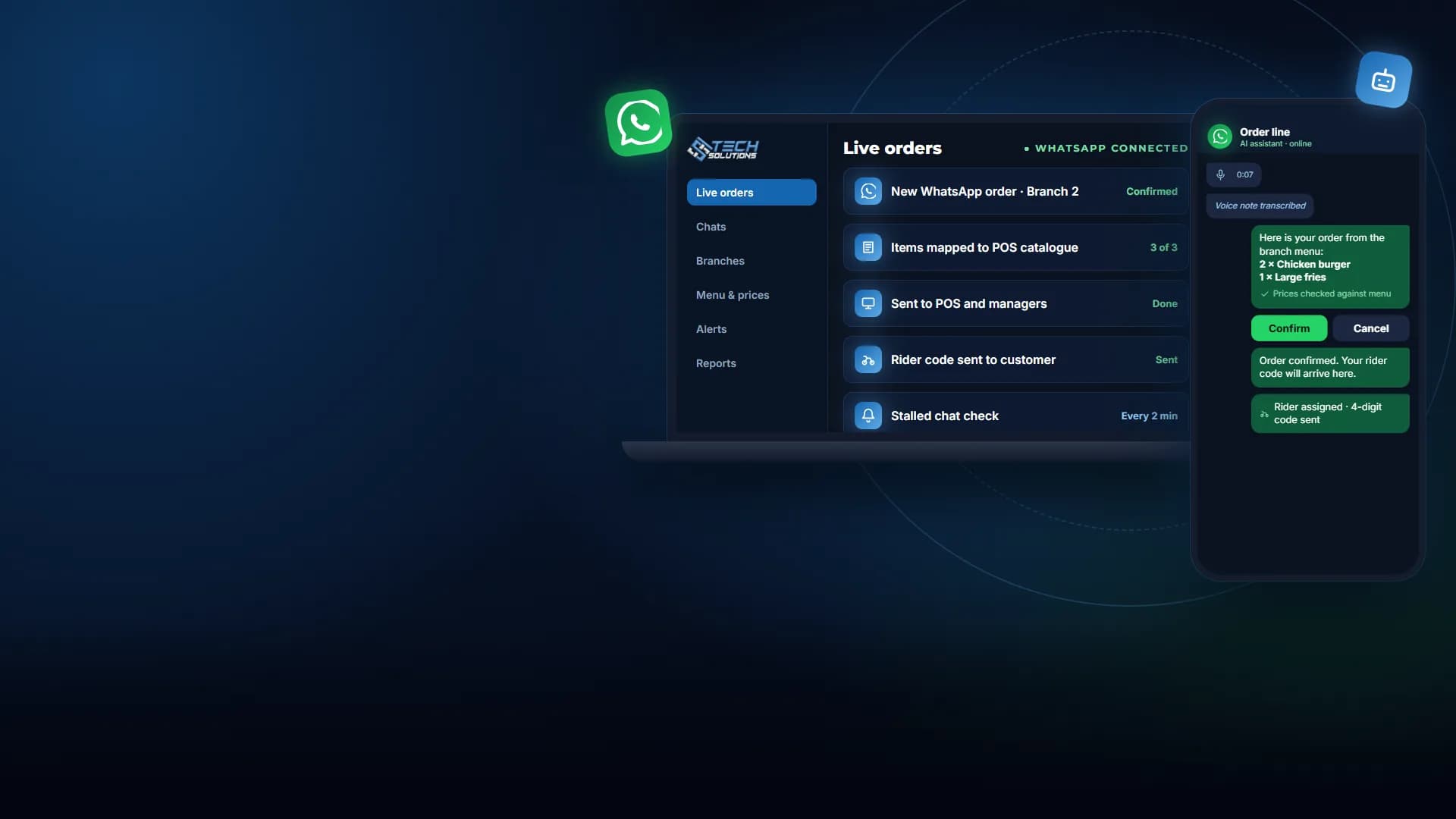Screen dimensions: 1456x819
Task: Click the Voice note transcribed bubble
Action: 1260,206
